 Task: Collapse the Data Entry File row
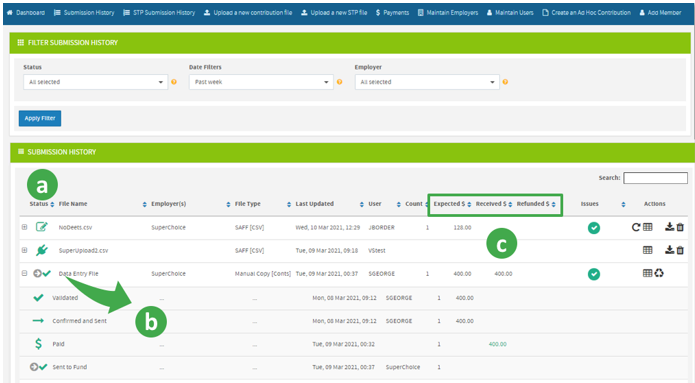pos(24,273)
